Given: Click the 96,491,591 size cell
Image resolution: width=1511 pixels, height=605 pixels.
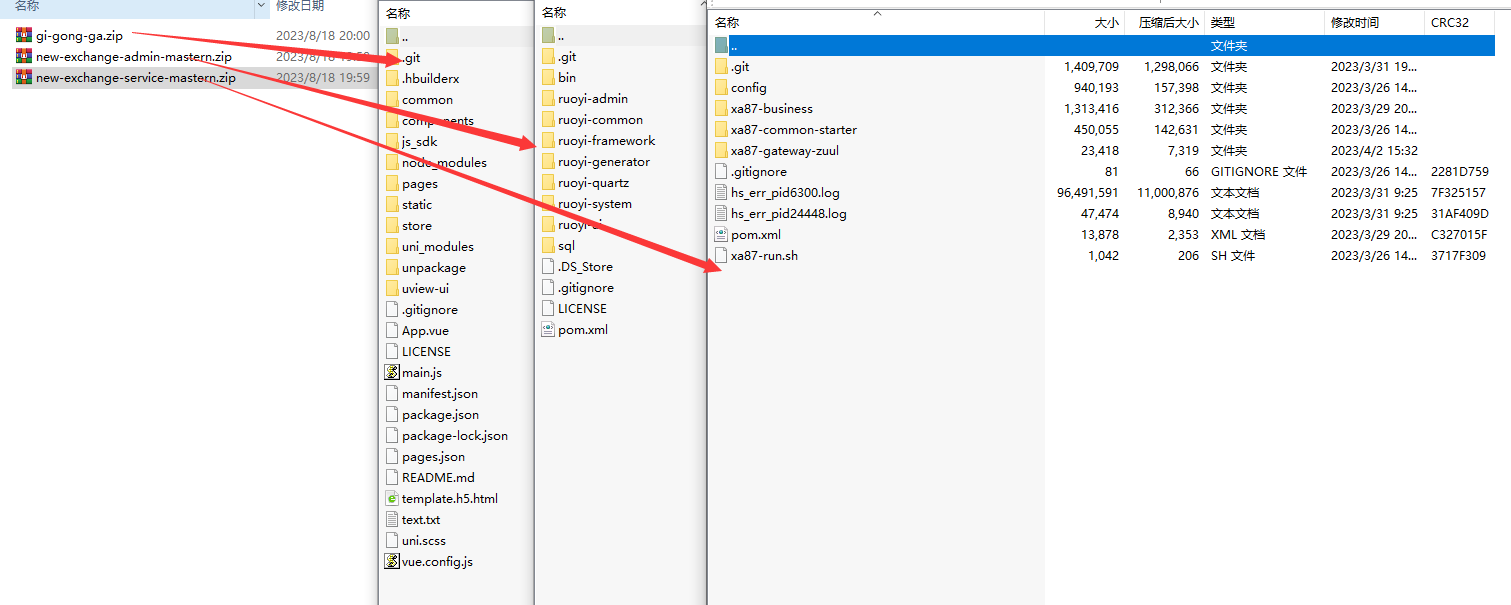Looking at the screenshot, I should 1088,192.
